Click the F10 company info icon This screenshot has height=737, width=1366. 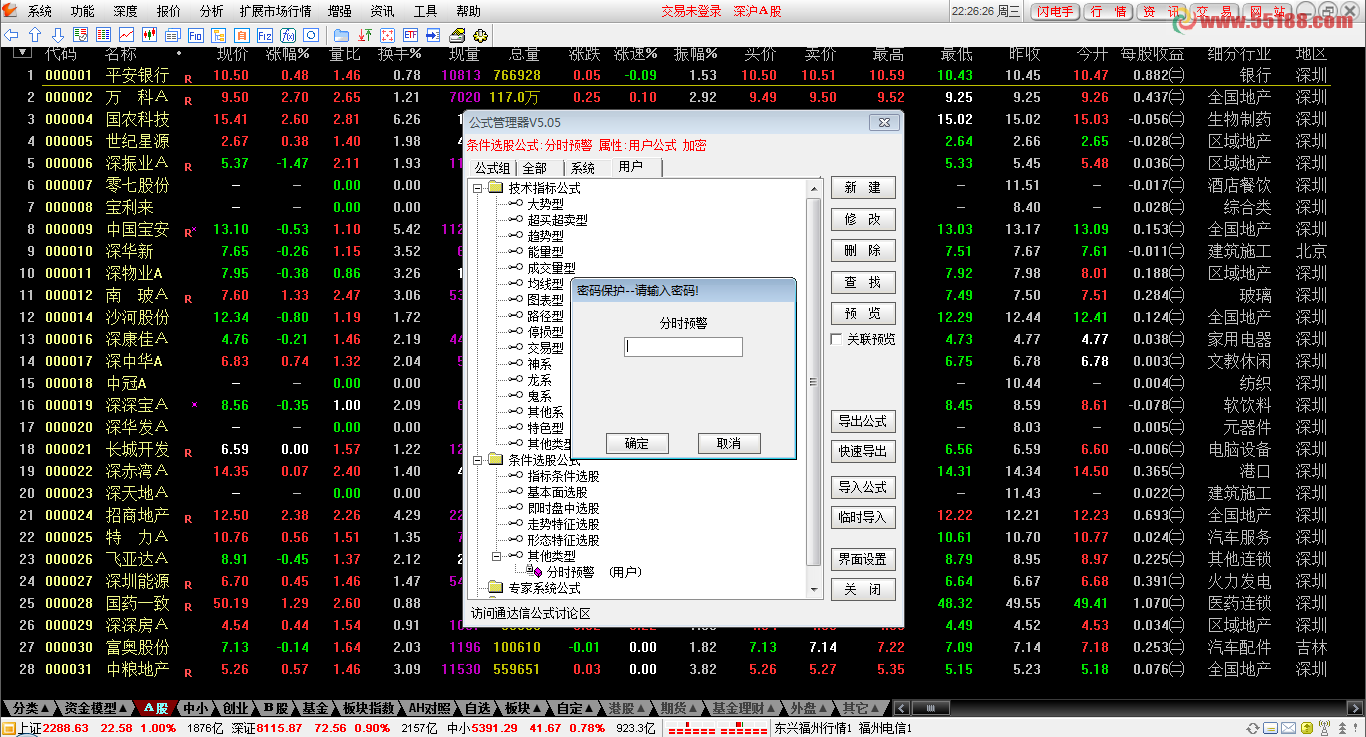tap(196, 35)
